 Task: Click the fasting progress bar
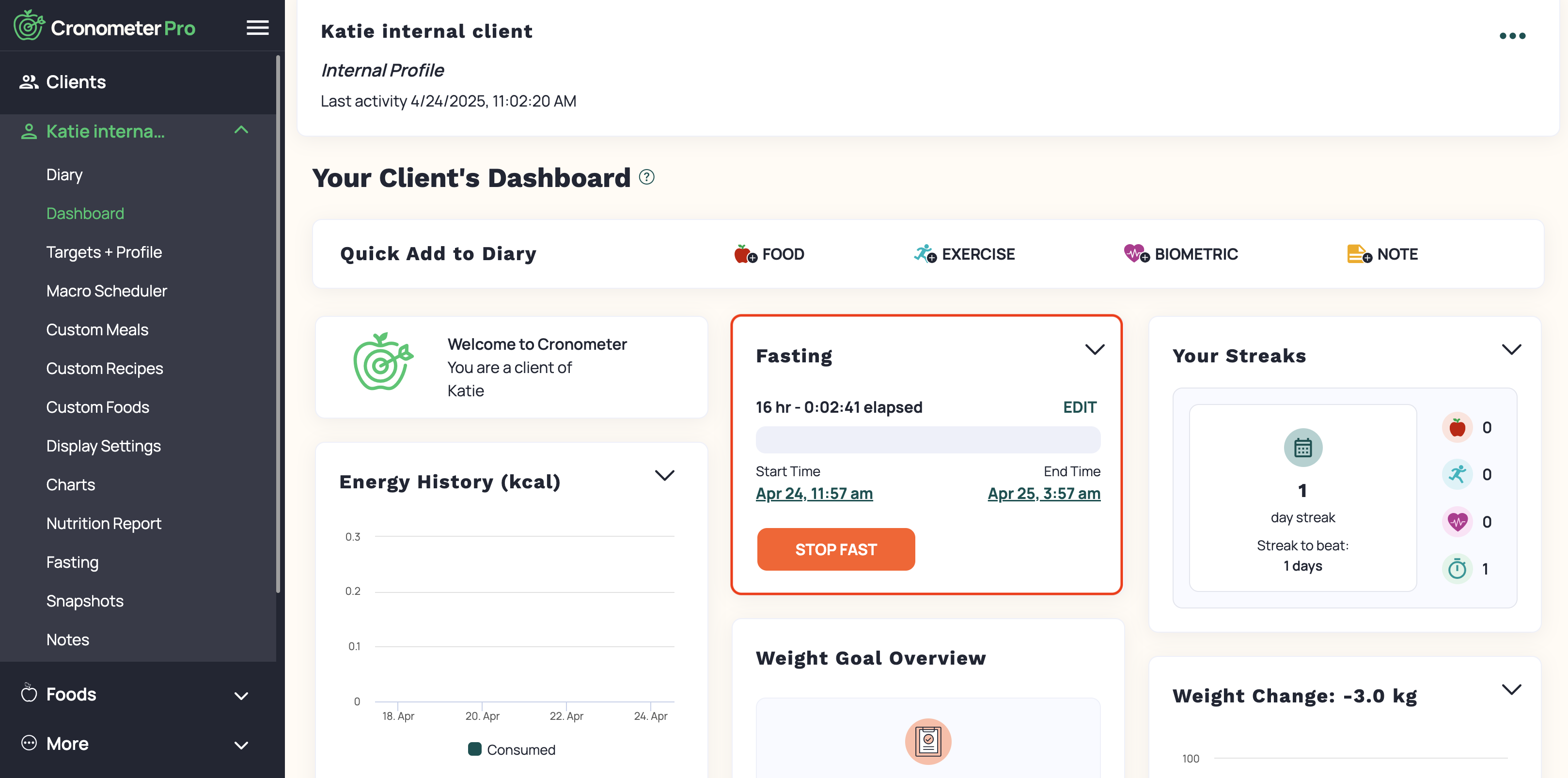(x=927, y=439)
